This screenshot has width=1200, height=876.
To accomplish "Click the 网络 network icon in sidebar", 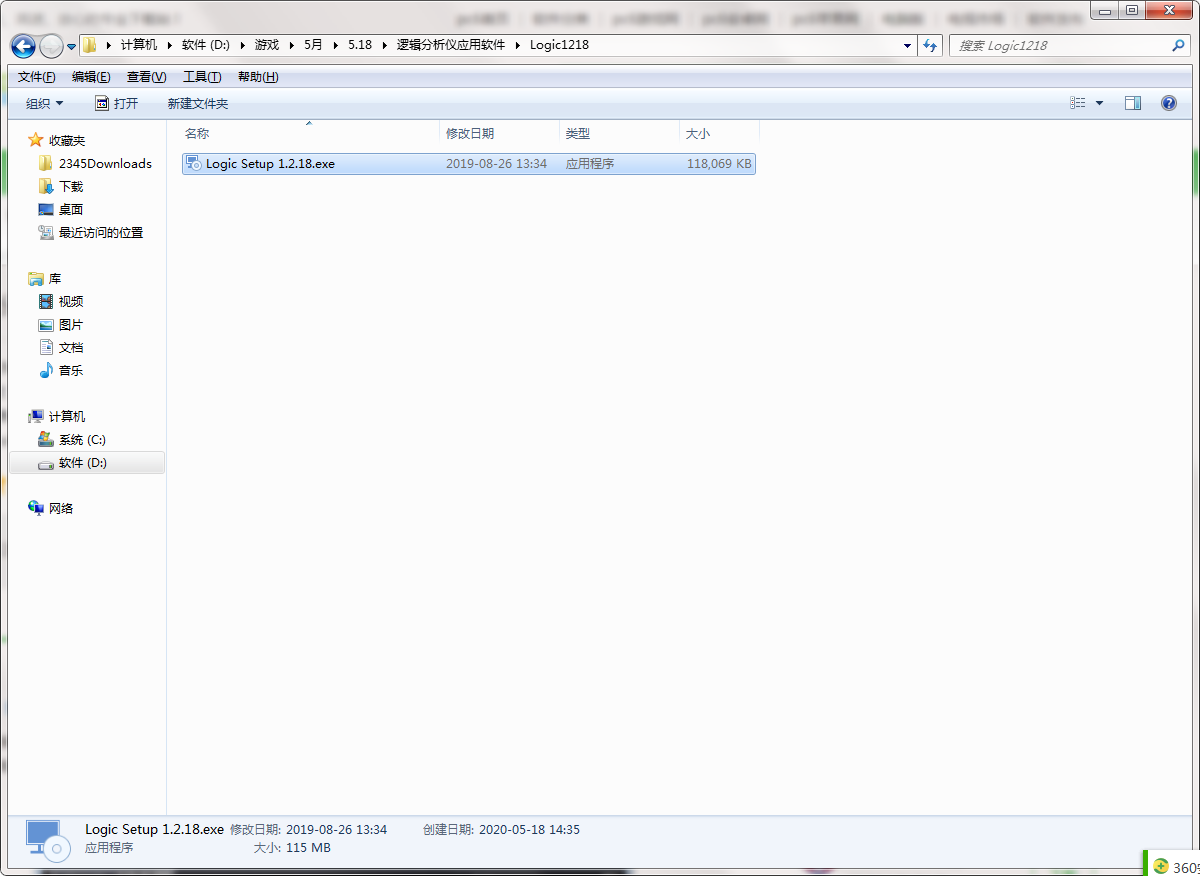I will coord(60,509).
